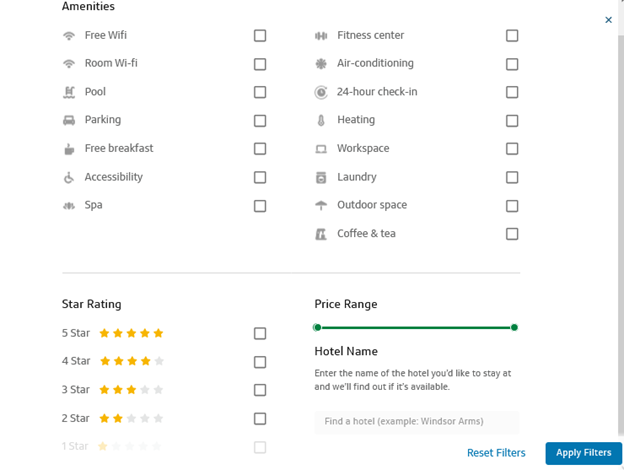Screen dimensions: 624x470
Task: Click the Outdoor space umbrella icon
Action: pos(321,205)
